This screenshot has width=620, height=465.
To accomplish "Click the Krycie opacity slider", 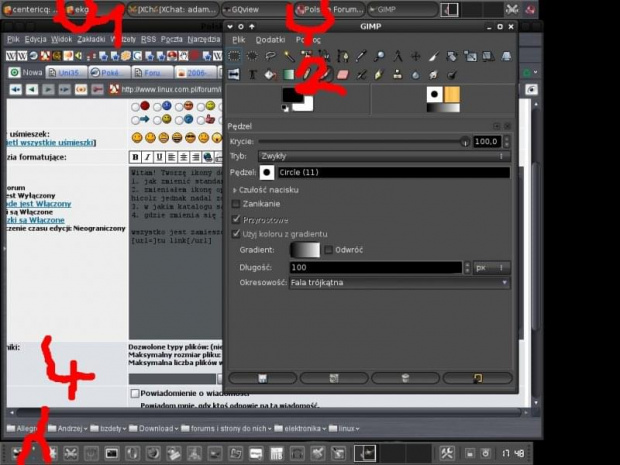I will coord(364,142).
